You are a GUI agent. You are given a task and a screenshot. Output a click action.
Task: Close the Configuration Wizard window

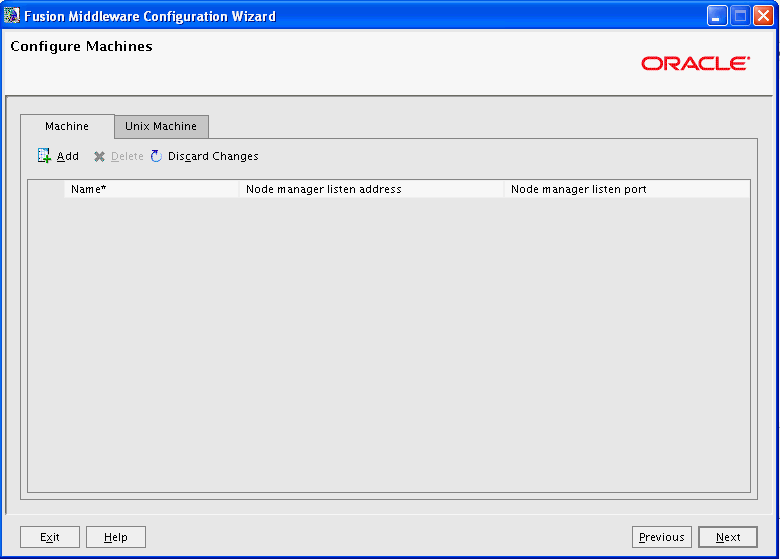pos(763,16)
